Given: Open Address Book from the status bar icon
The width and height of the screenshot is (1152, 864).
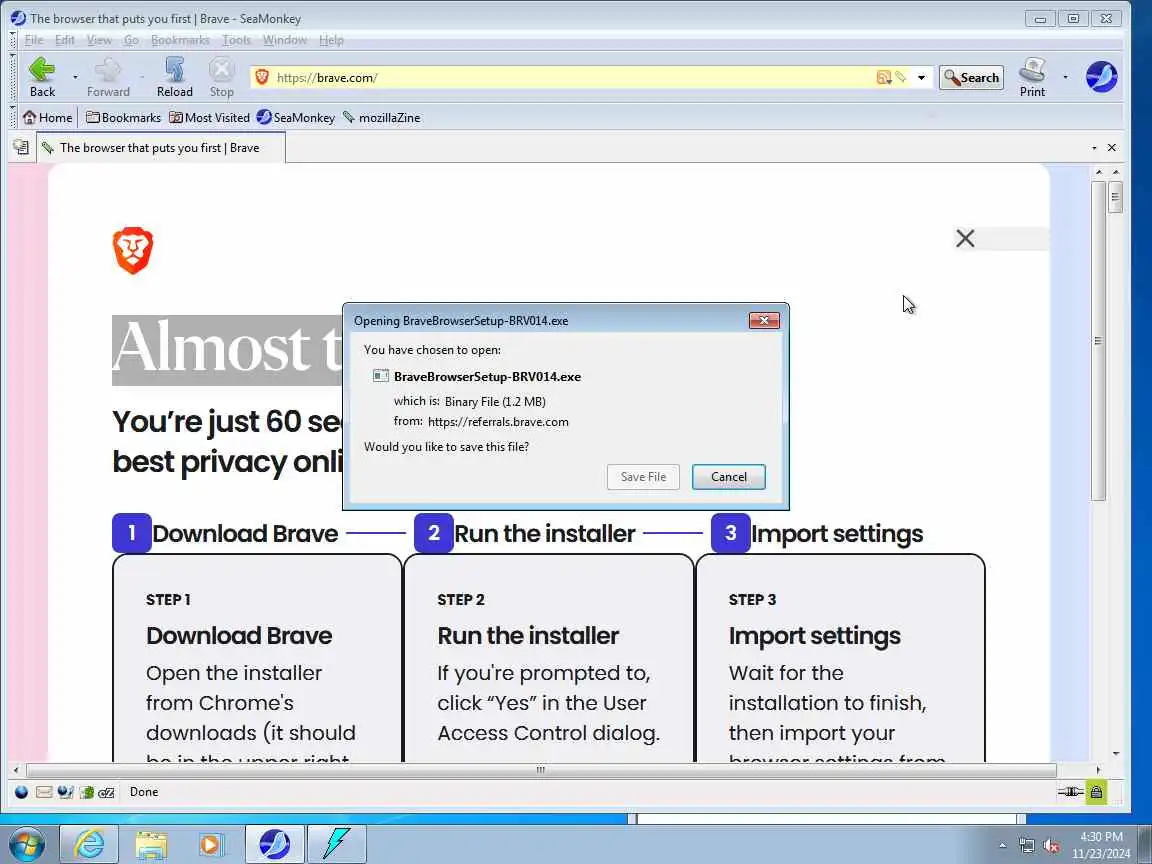Looking at the screenshot, I should pyautogui.click(x=87, y=792).
